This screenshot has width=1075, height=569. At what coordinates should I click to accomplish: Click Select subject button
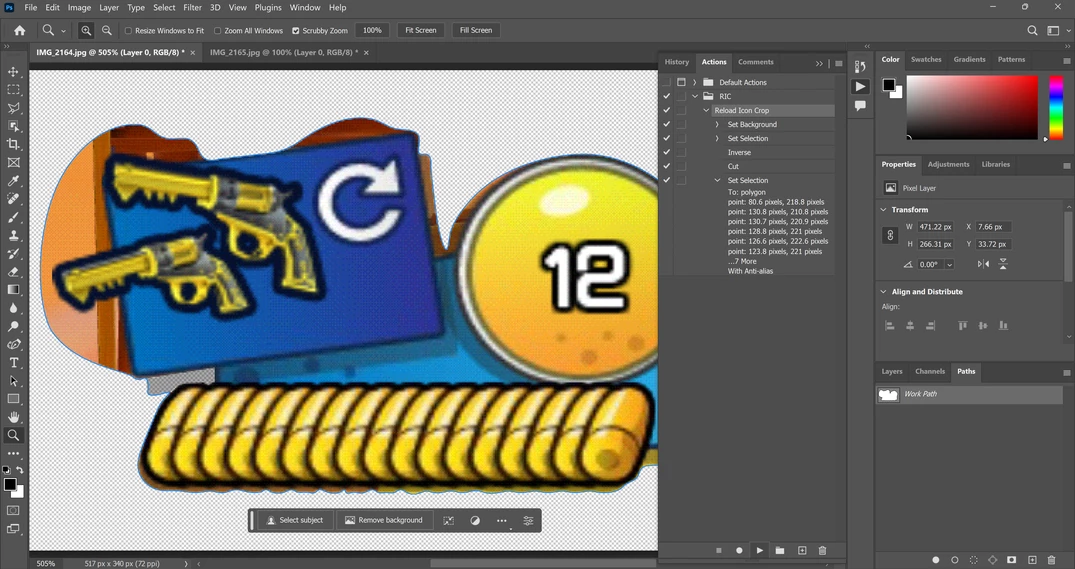tap(294, 520)
